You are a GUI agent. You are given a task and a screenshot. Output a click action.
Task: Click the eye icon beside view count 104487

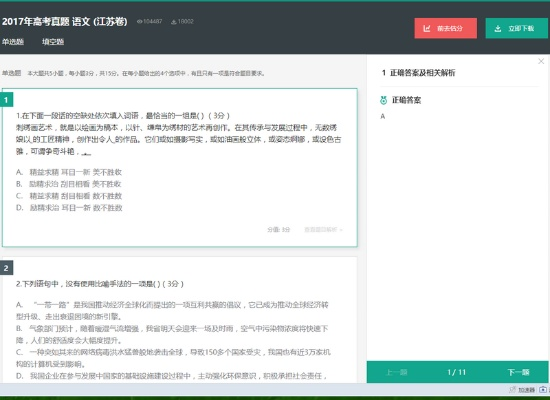[139, 21]
